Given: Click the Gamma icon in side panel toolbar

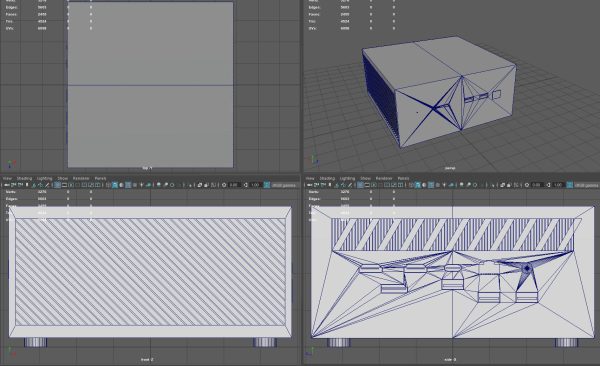Looking at the screenshot, I should pos(549,185).
